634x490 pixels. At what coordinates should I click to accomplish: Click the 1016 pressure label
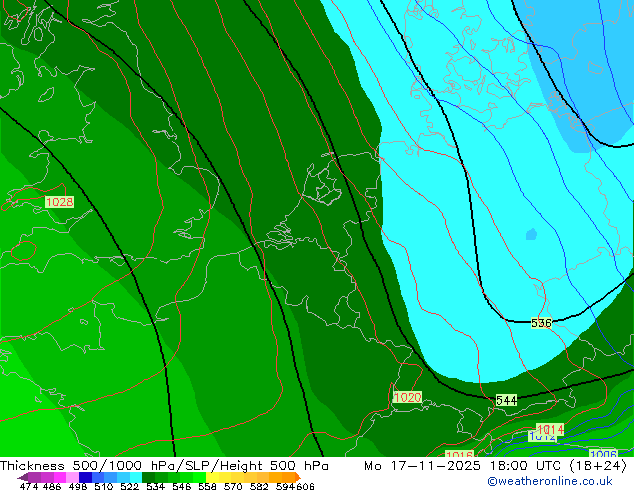pyautogui.click(x=459, y=454)
